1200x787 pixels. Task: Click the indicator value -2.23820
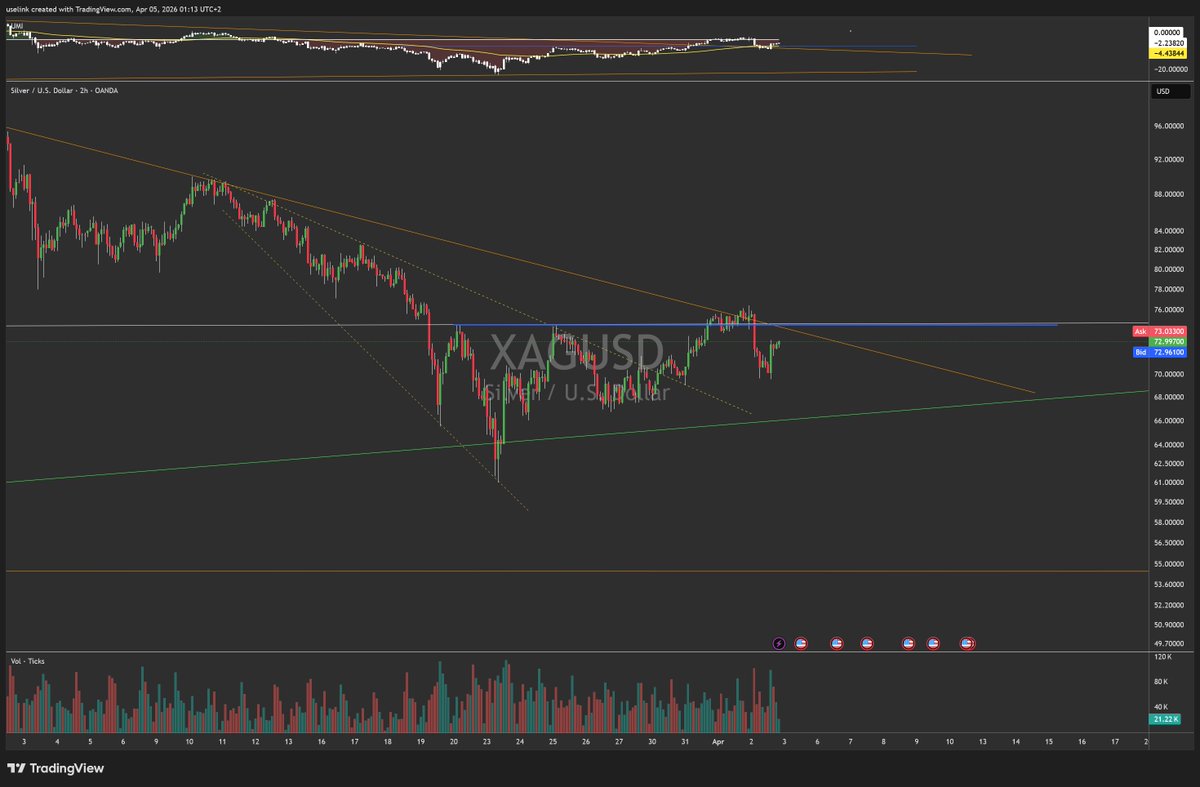click(x=1169, y=43)
